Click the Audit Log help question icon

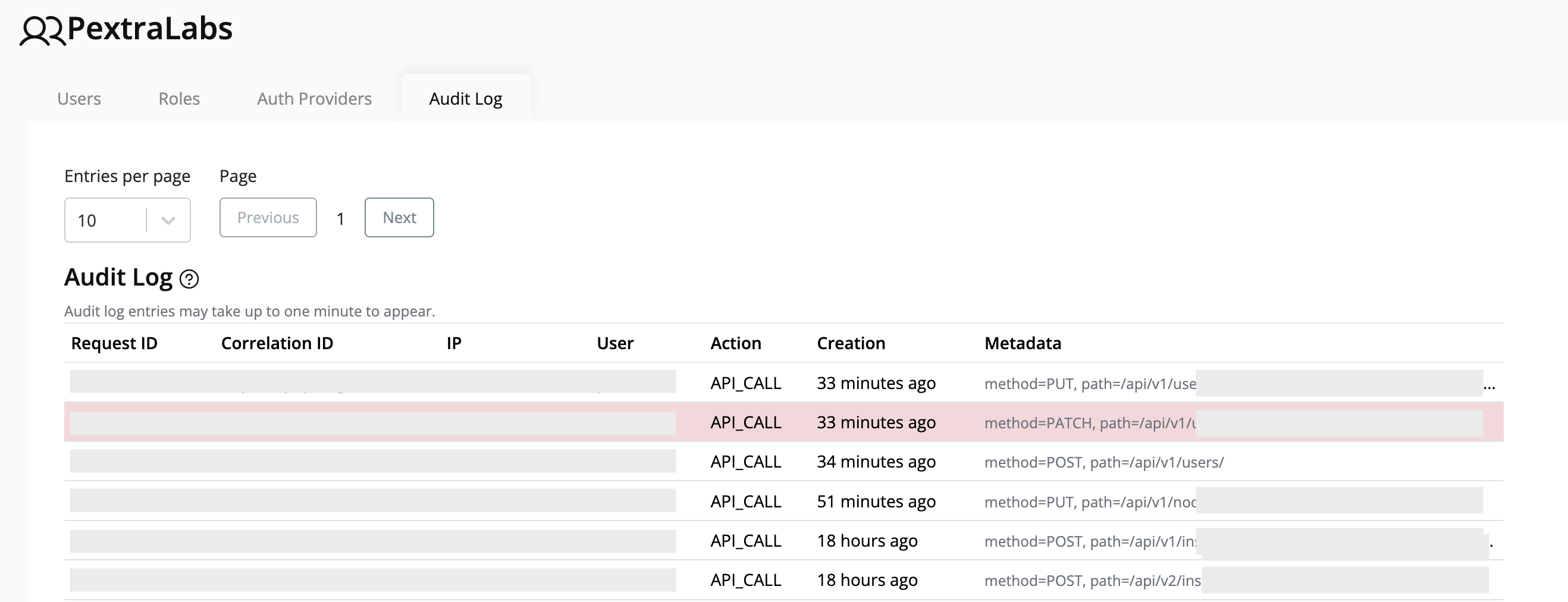189,279
